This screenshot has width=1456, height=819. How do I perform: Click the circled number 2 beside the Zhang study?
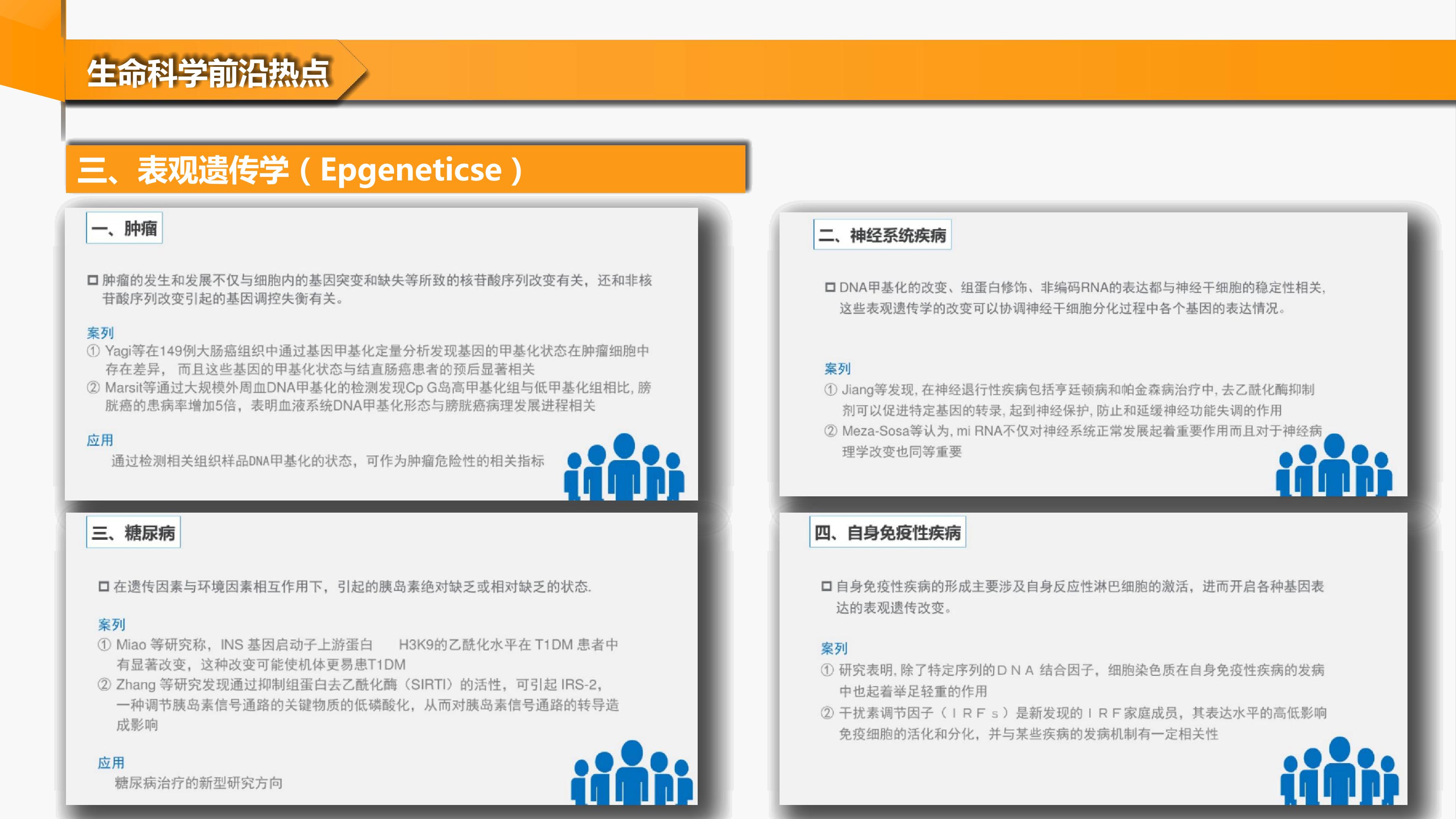pyautogui.click(x=104, y=684)
